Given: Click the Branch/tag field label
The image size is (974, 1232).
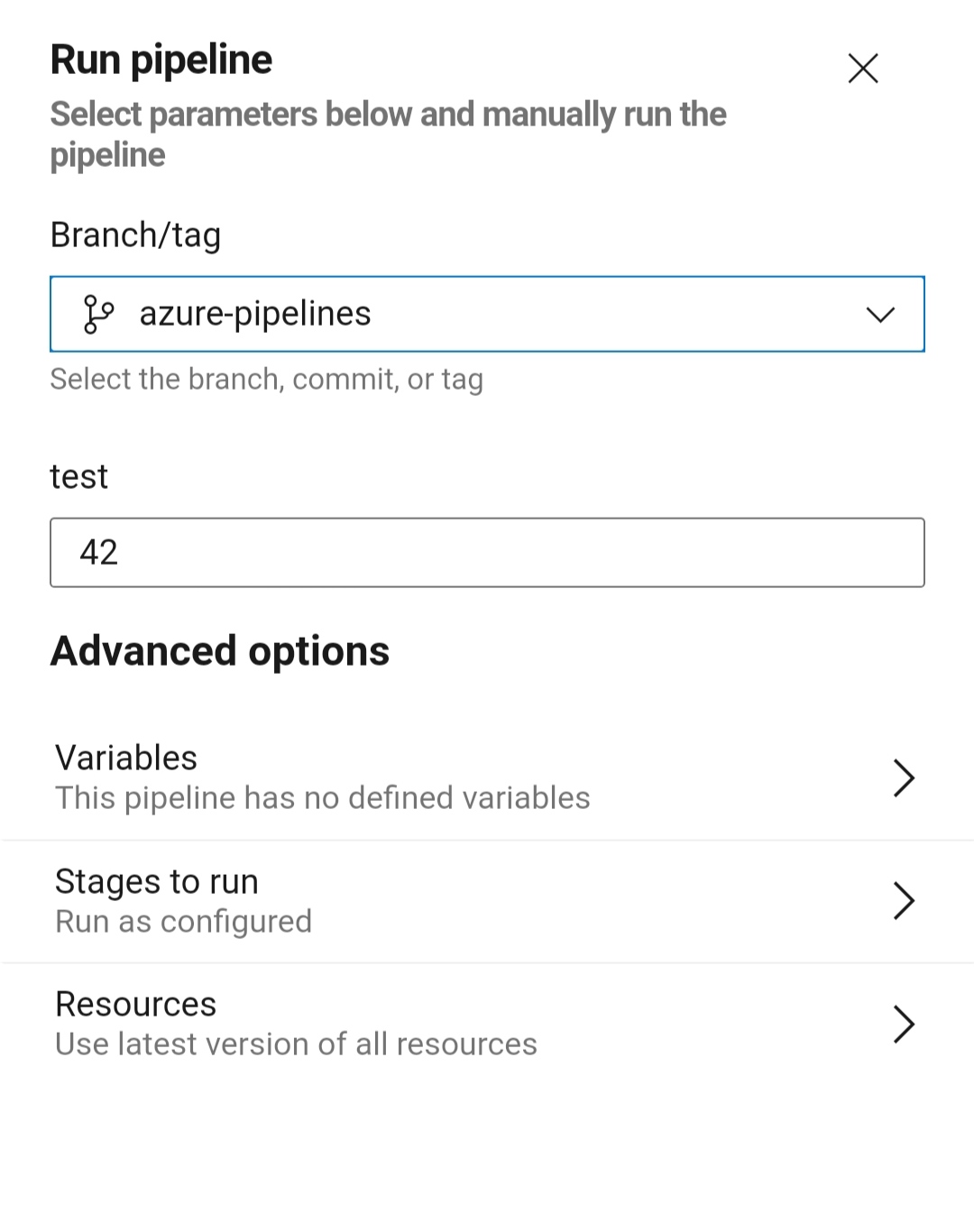Looking at the screenshot, I should pyautogui.click(x=135, y=234).
